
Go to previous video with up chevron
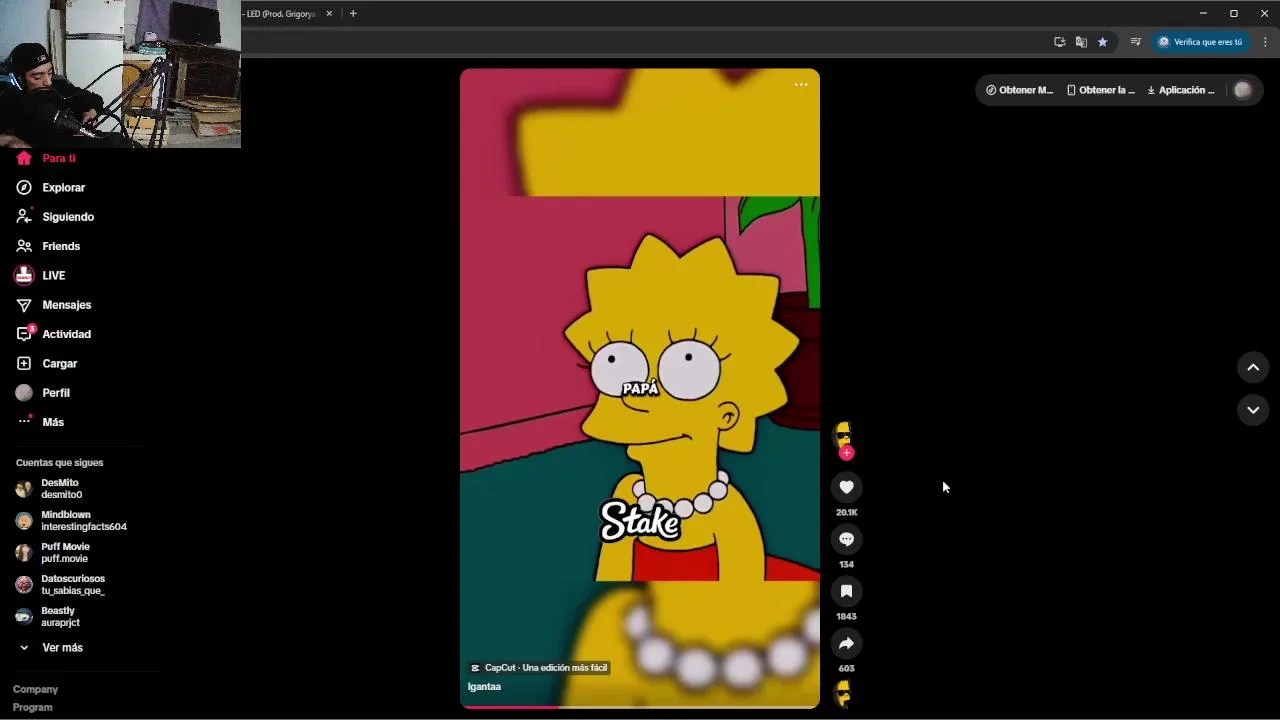point(1253,368)
